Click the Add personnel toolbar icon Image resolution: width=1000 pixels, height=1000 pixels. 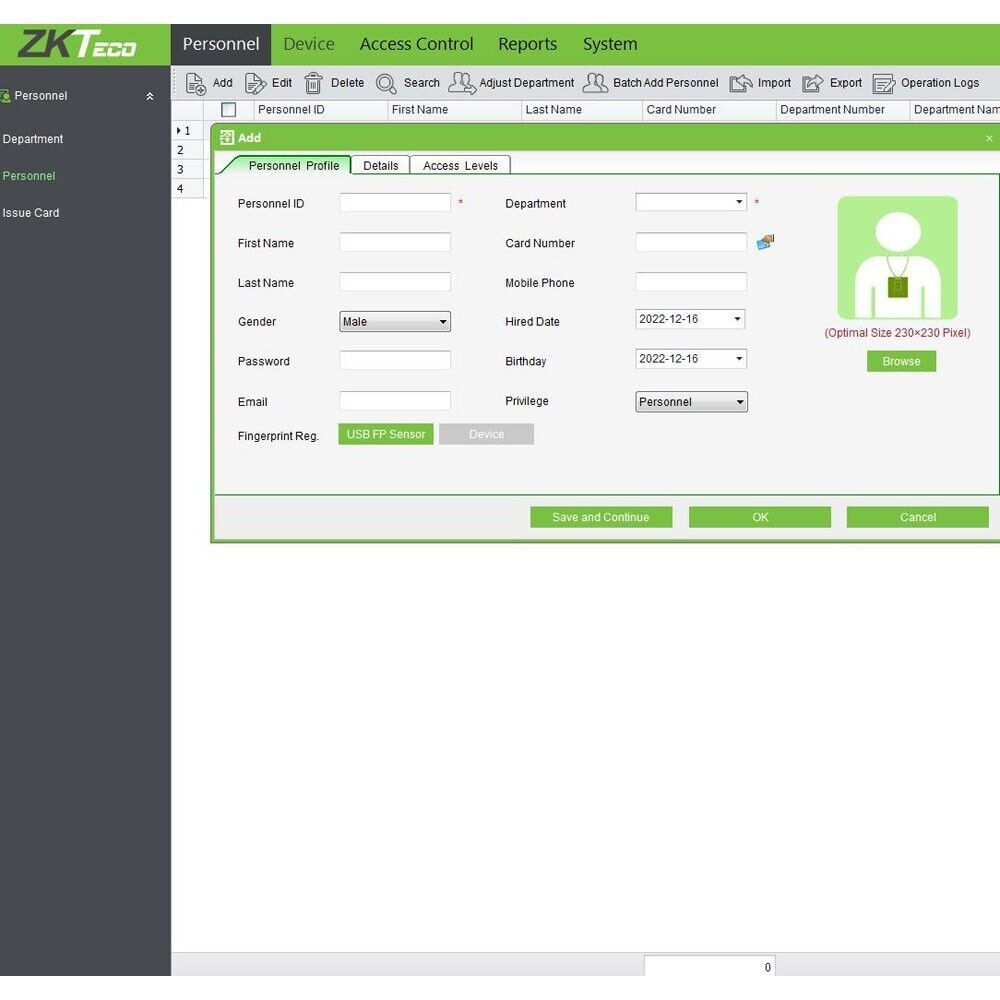coord(195,84)
